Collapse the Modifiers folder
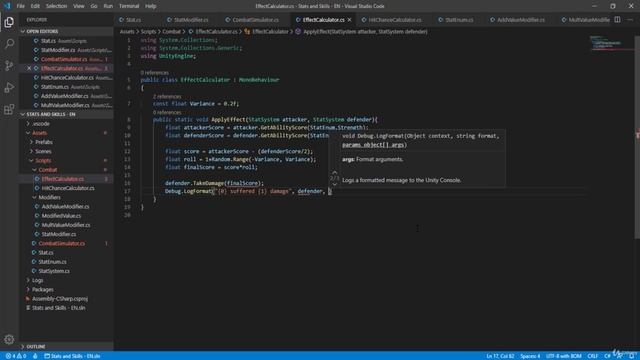 click(x=49, y=197)
